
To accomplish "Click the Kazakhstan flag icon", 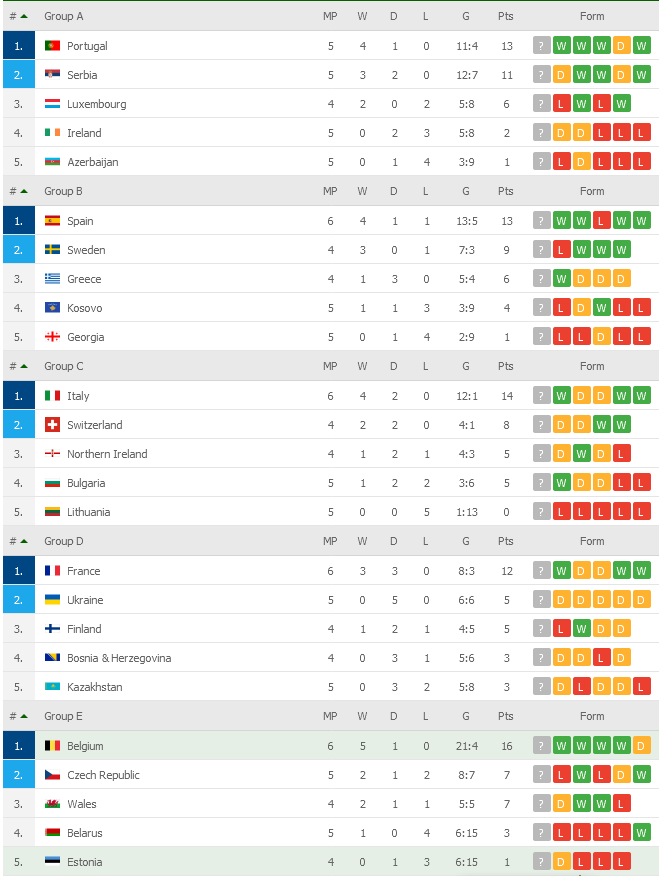I will 53,687.
